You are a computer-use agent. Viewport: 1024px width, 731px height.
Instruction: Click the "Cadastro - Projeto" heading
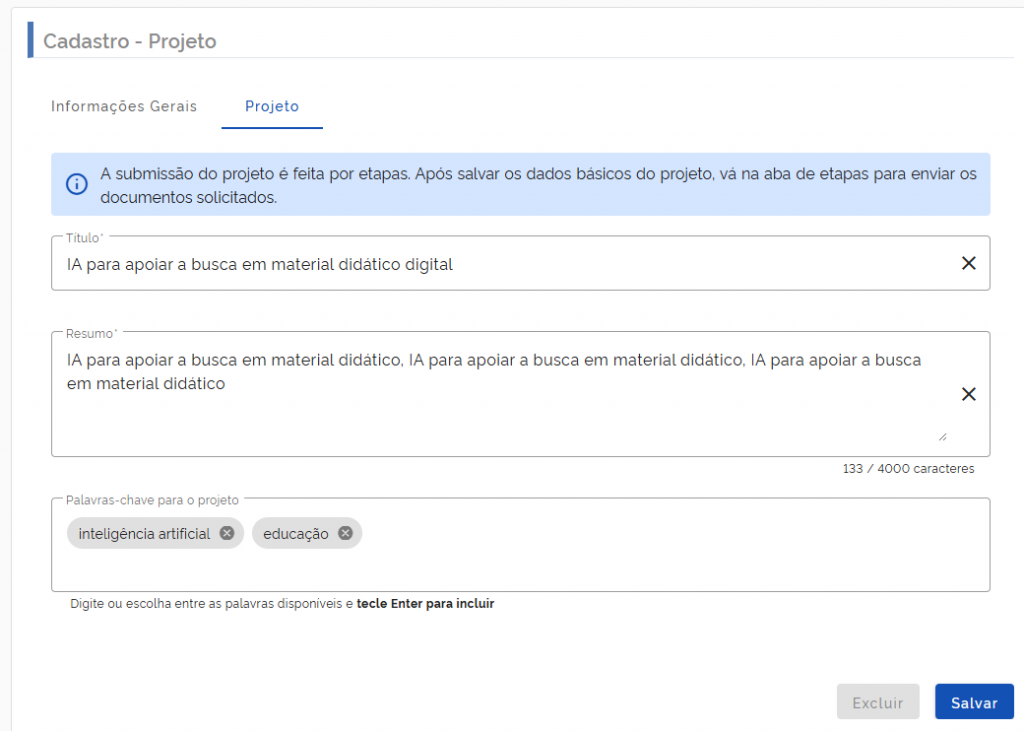(130, 41)
